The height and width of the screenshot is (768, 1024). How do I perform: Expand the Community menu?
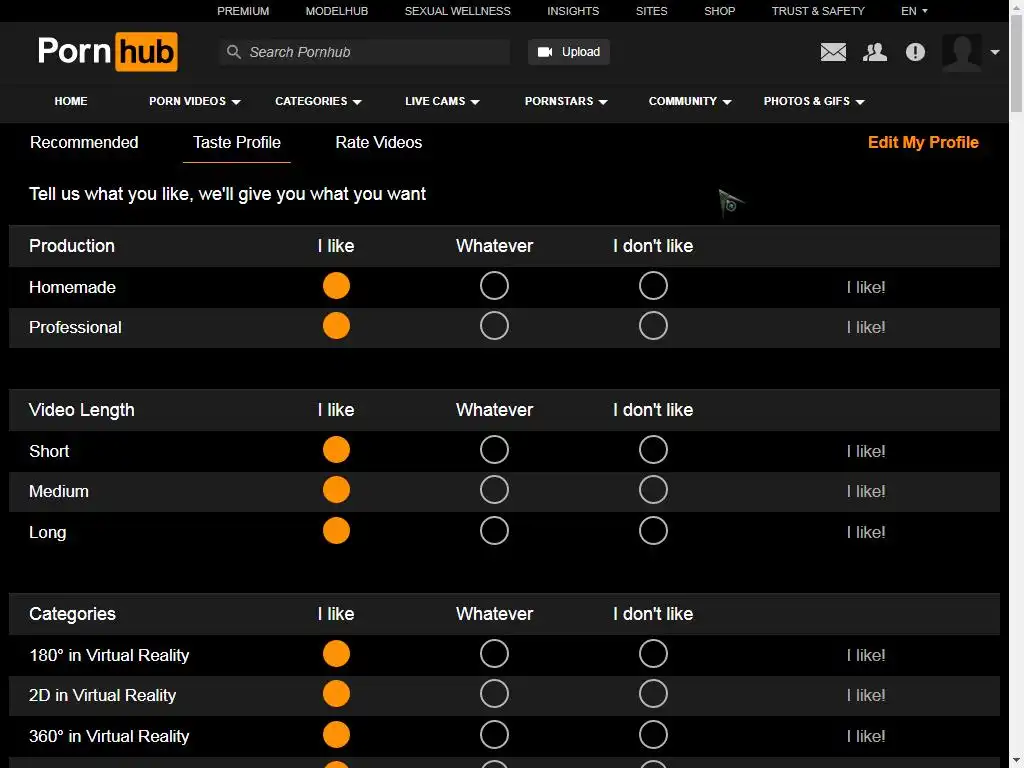690,101
